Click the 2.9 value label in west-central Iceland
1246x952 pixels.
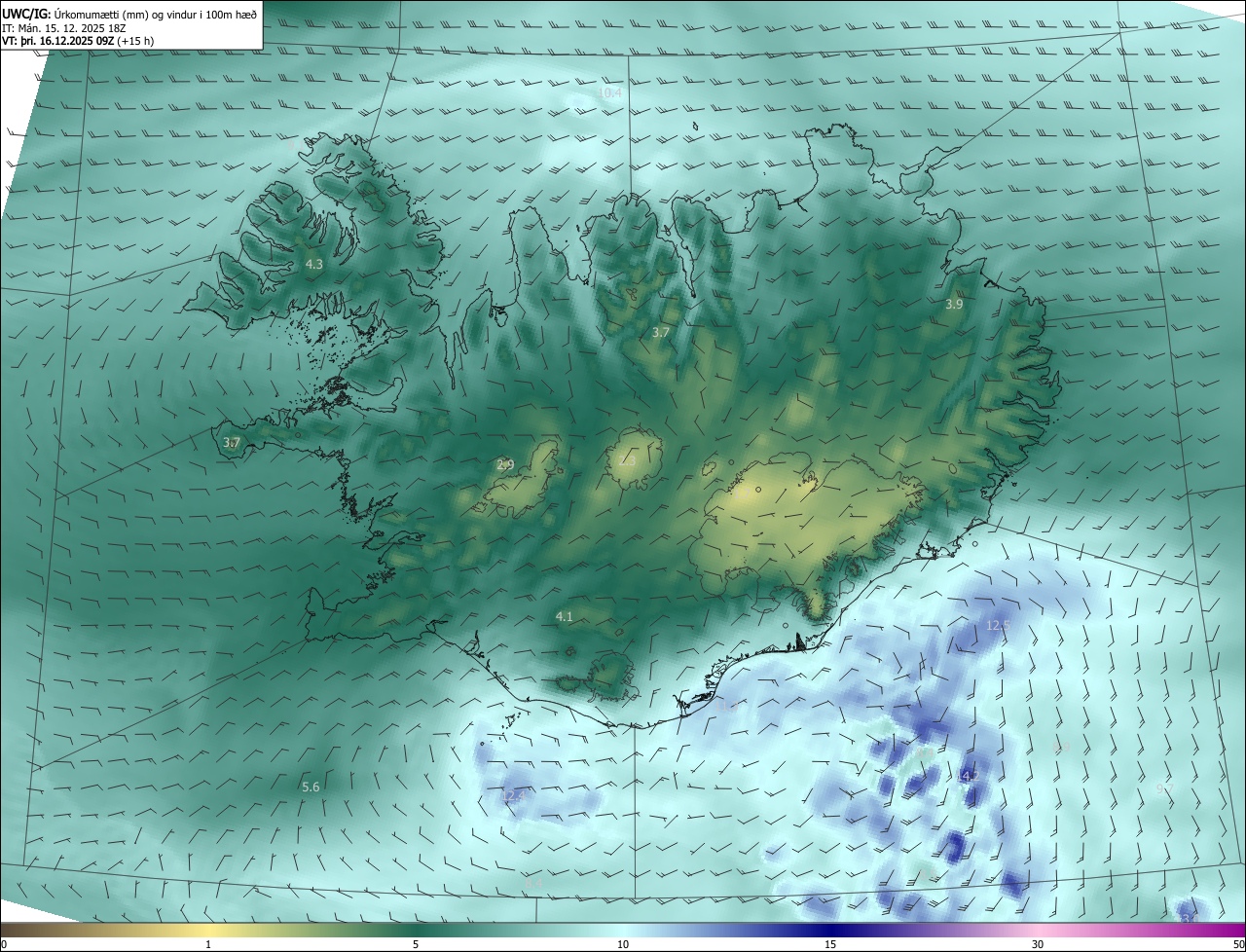pos(505,464)
